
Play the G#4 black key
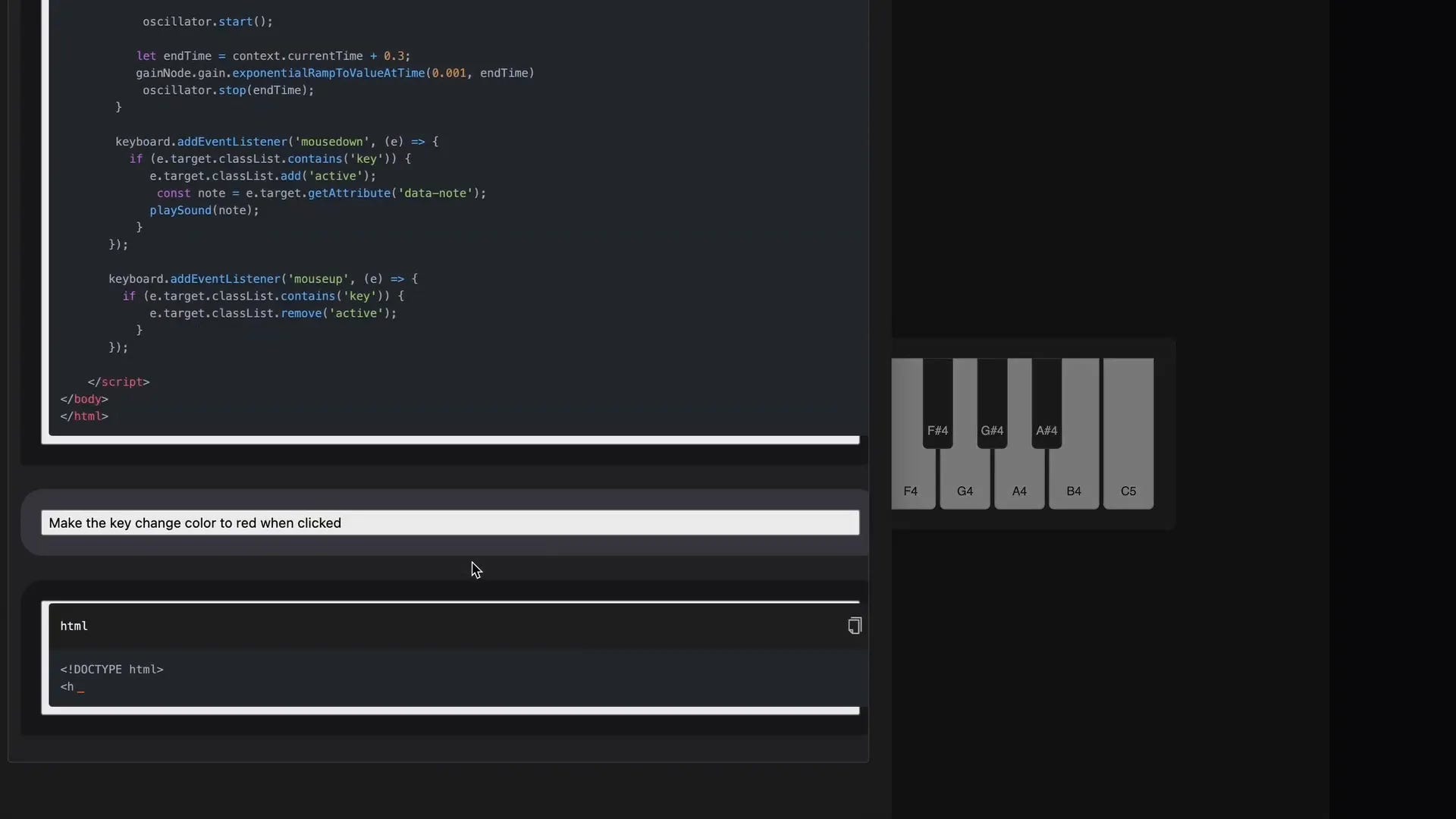tap(992, 402)
